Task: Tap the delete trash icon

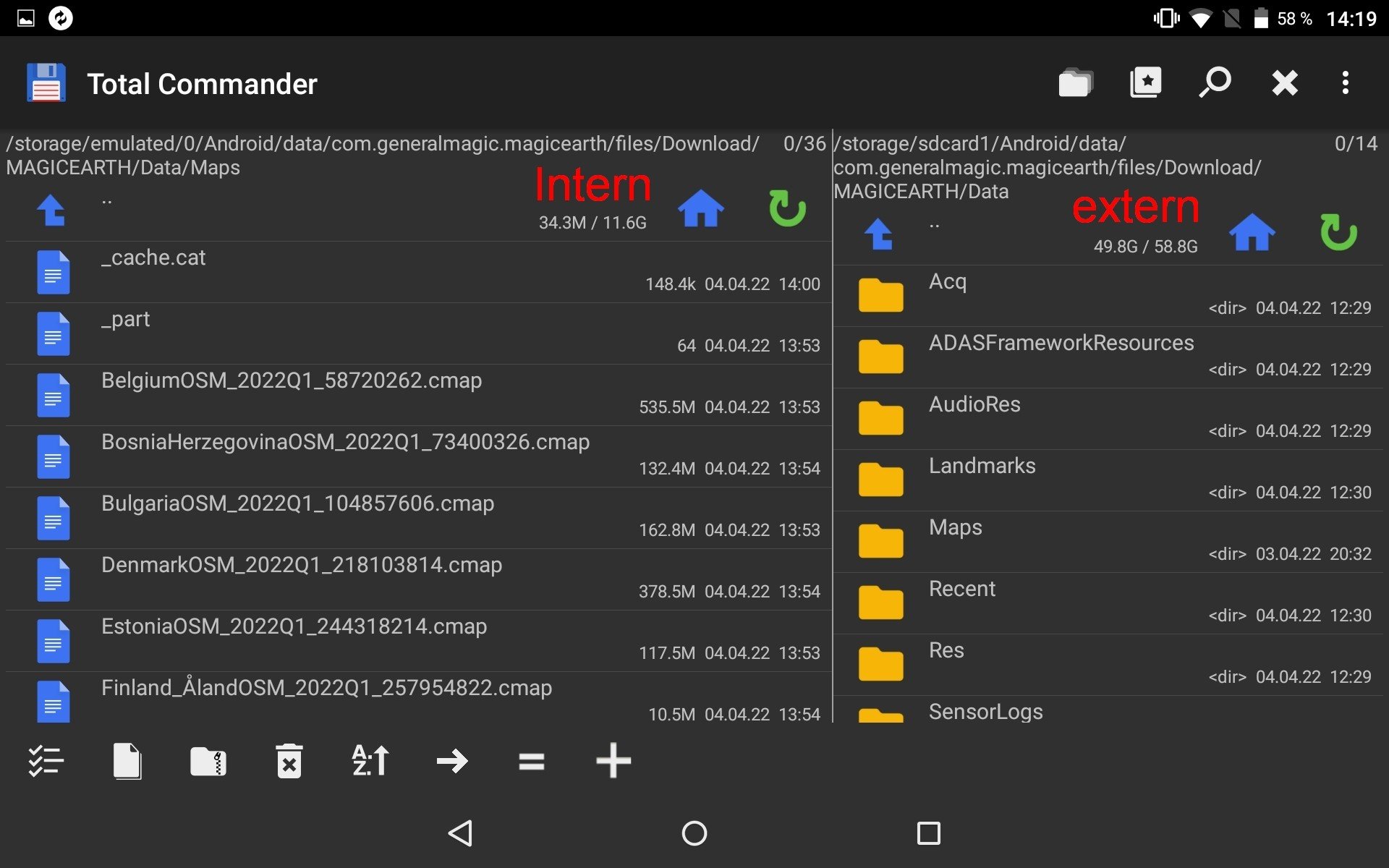Action: (289, 761)
